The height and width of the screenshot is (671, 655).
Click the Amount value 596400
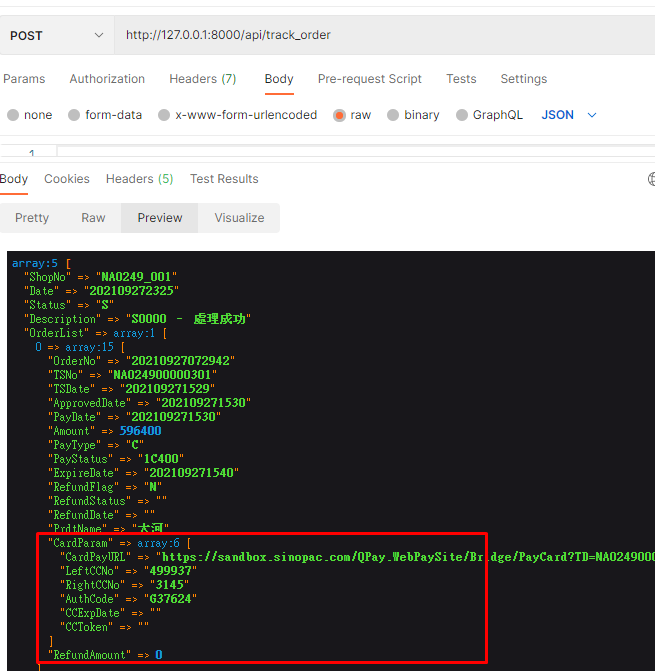point(140,431)
